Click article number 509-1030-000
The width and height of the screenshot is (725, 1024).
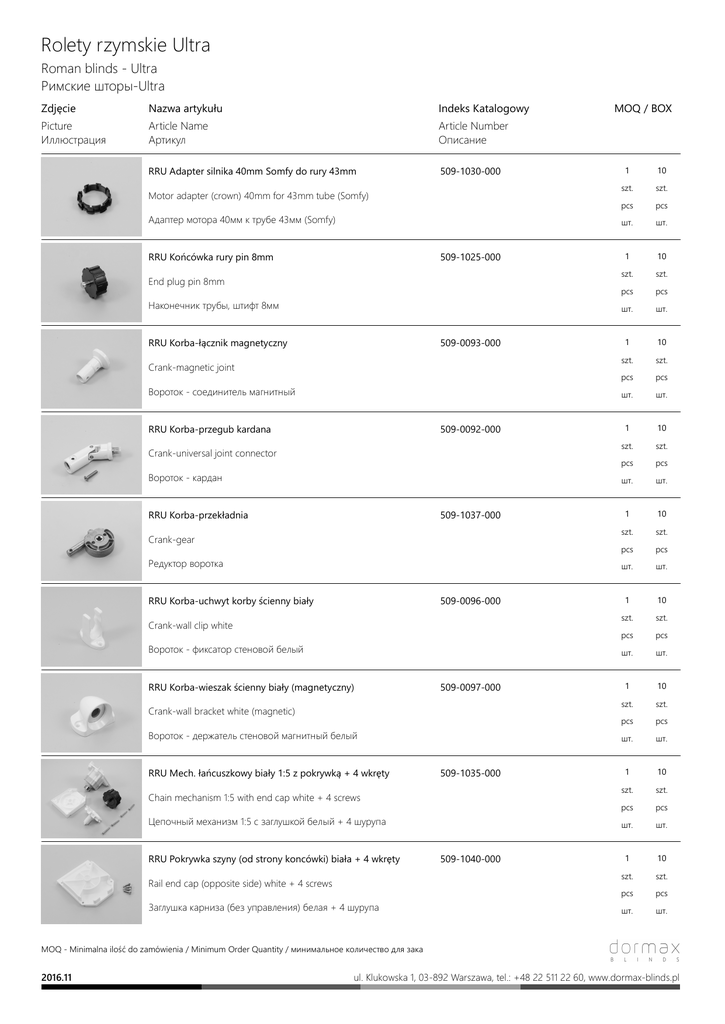[470, 171]
